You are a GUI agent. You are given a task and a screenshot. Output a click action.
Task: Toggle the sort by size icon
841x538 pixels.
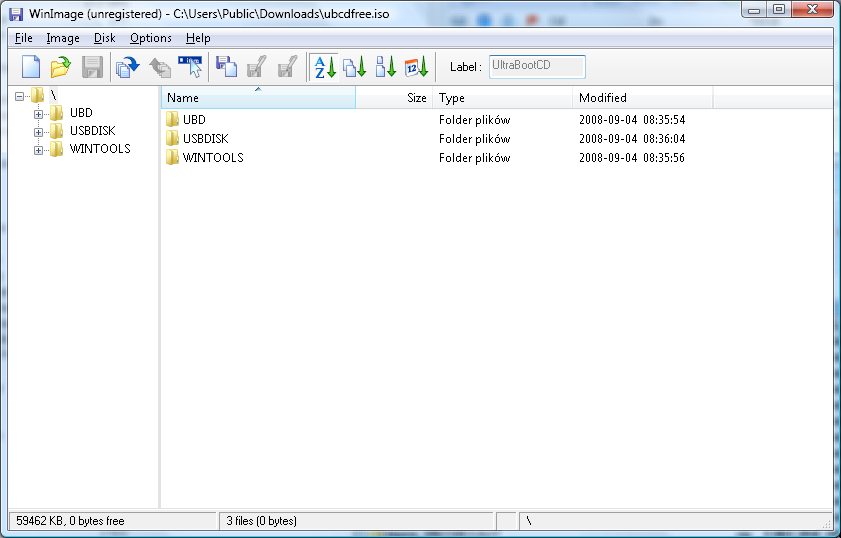(385, 67)
